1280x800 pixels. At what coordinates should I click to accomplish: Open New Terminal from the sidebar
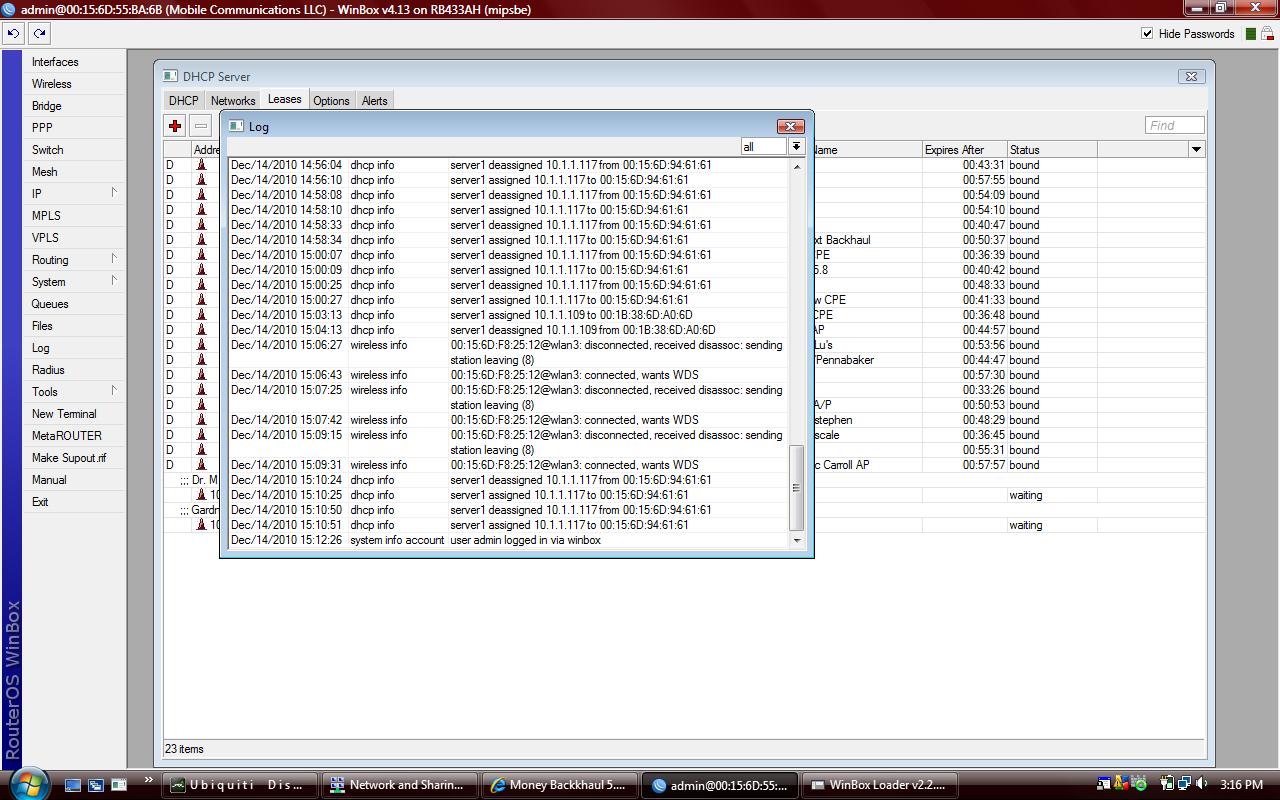(x=63, y=413)
